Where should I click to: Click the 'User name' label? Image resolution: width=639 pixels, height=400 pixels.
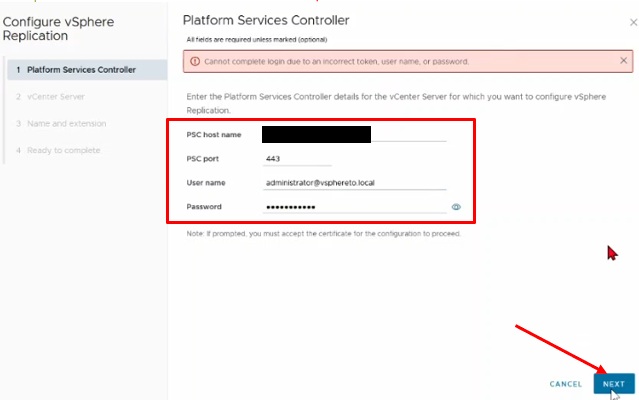[206, 183]
